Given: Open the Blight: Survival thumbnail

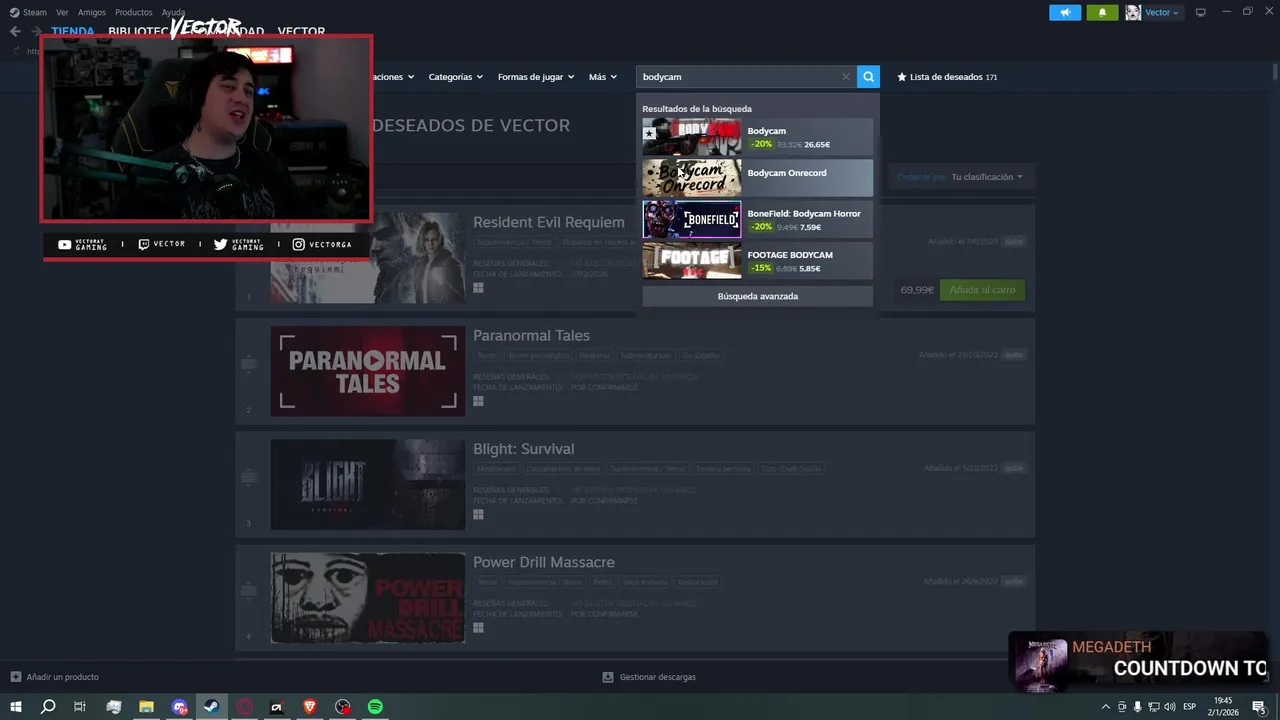Looking at the screenshot, I should 368,484.
